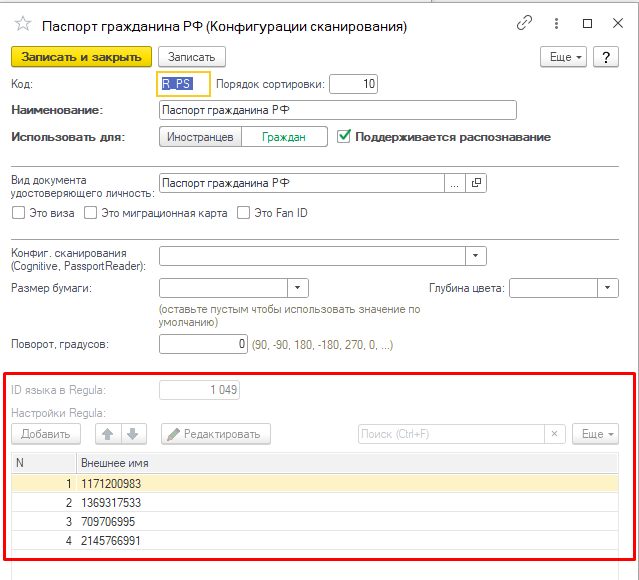The height and width of the screenshot is (580, 639).
Task: Click the ellipsis select button for document type
Action: [x=454, y=183]
